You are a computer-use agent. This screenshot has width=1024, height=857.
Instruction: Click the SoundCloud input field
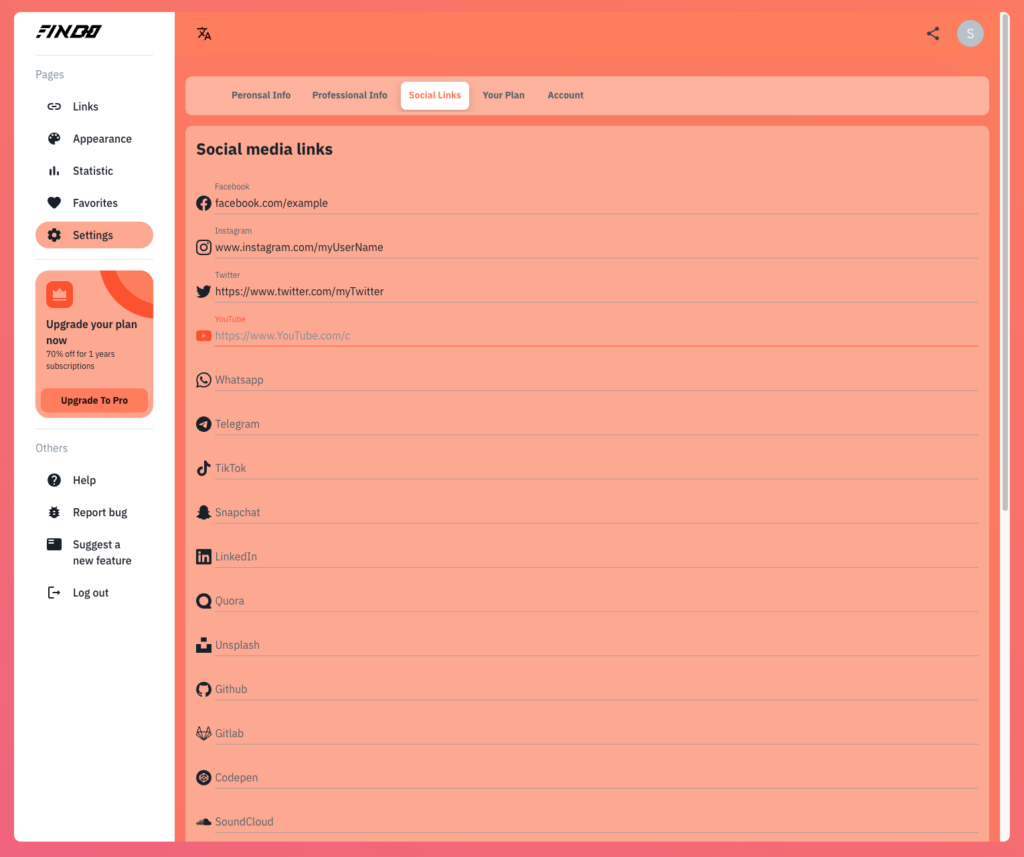(x=596, y=822)
